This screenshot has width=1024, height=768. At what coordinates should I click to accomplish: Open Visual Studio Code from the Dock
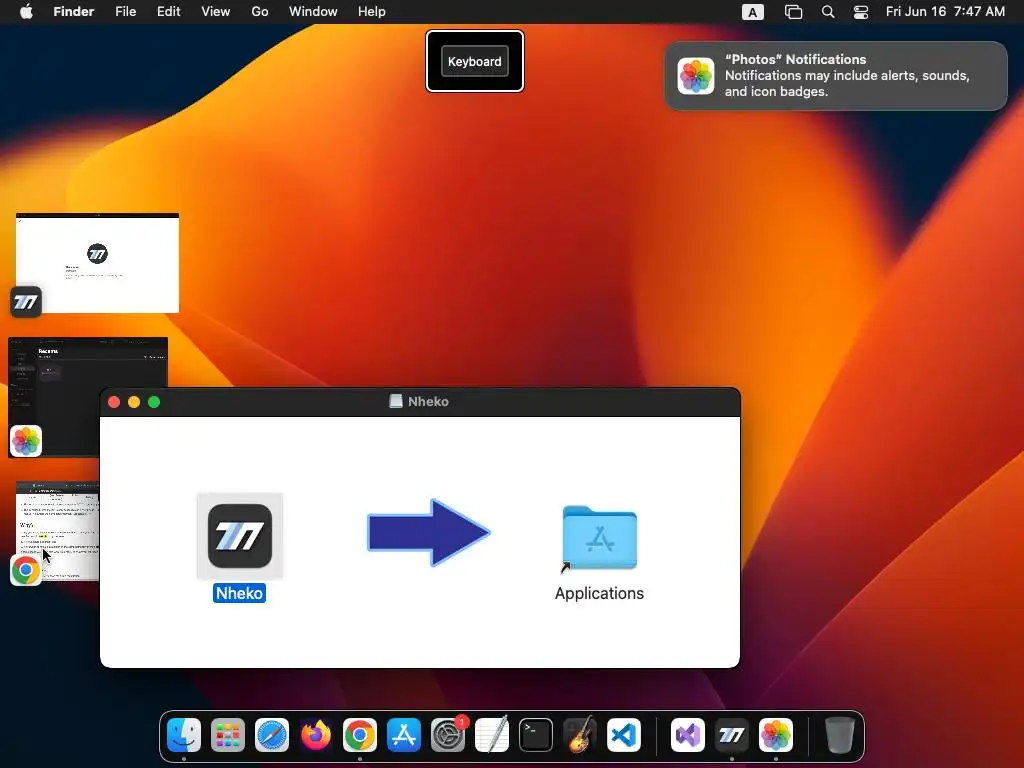click(x=624, y=735)
